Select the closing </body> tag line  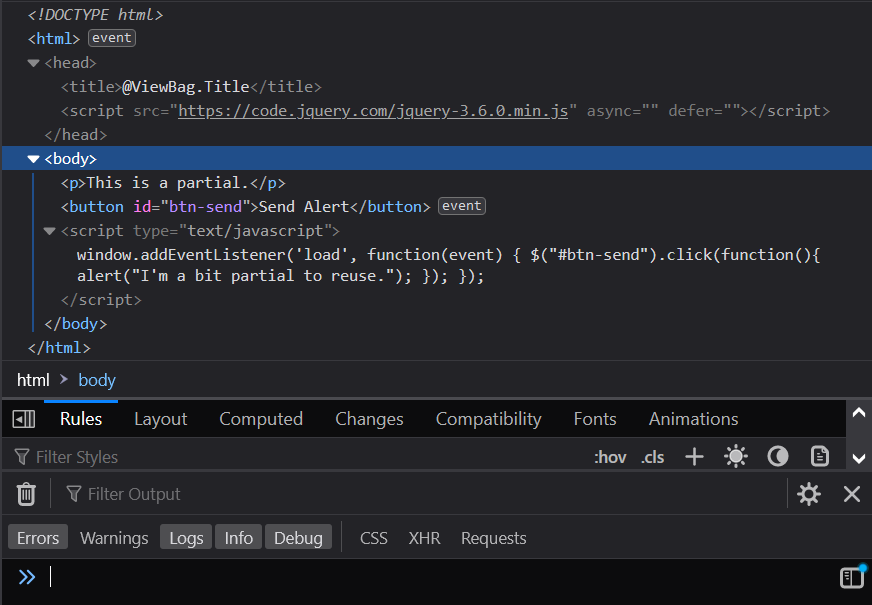point(76,324)
